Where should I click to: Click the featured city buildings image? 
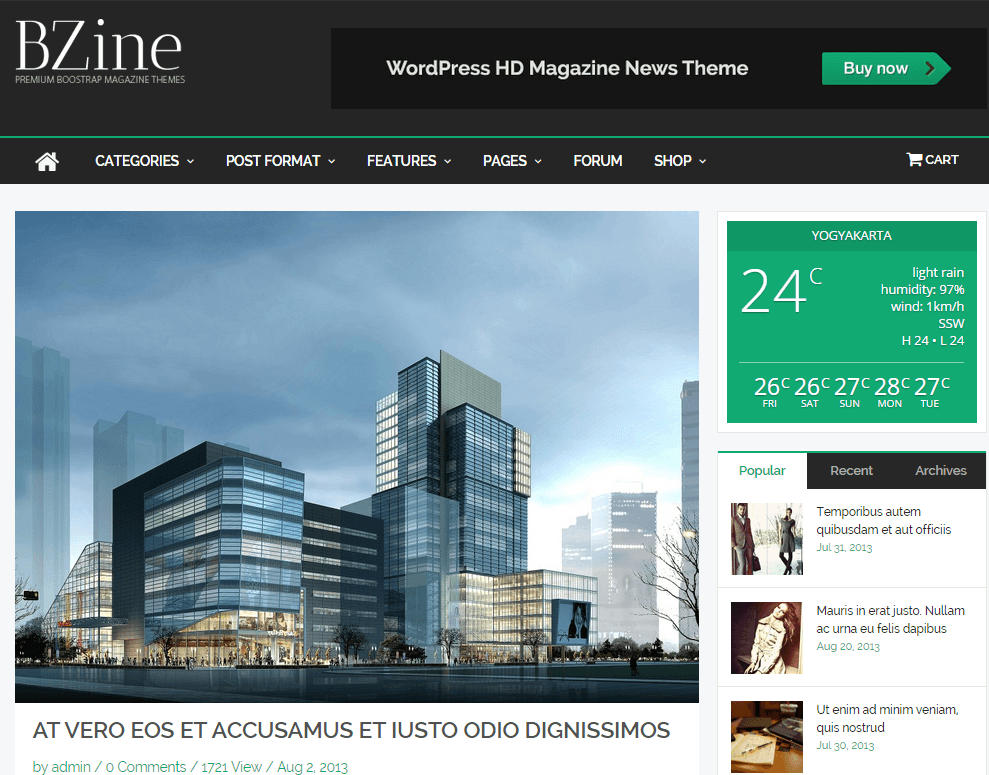(357, 456)
